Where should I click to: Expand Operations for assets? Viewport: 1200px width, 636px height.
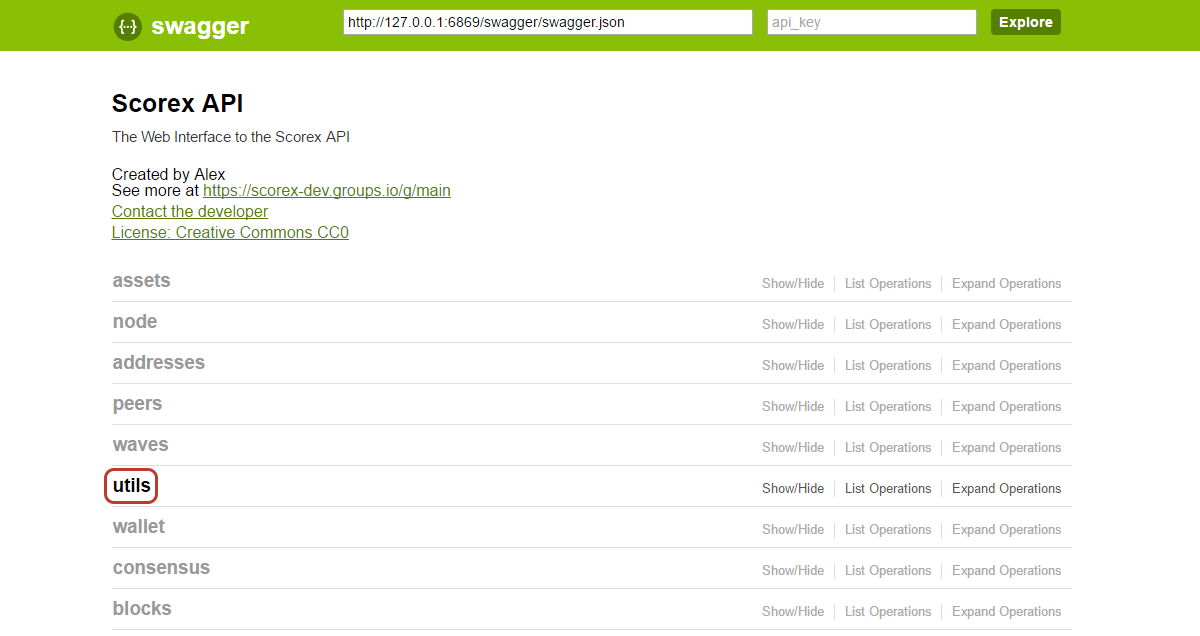(1006, 283)
